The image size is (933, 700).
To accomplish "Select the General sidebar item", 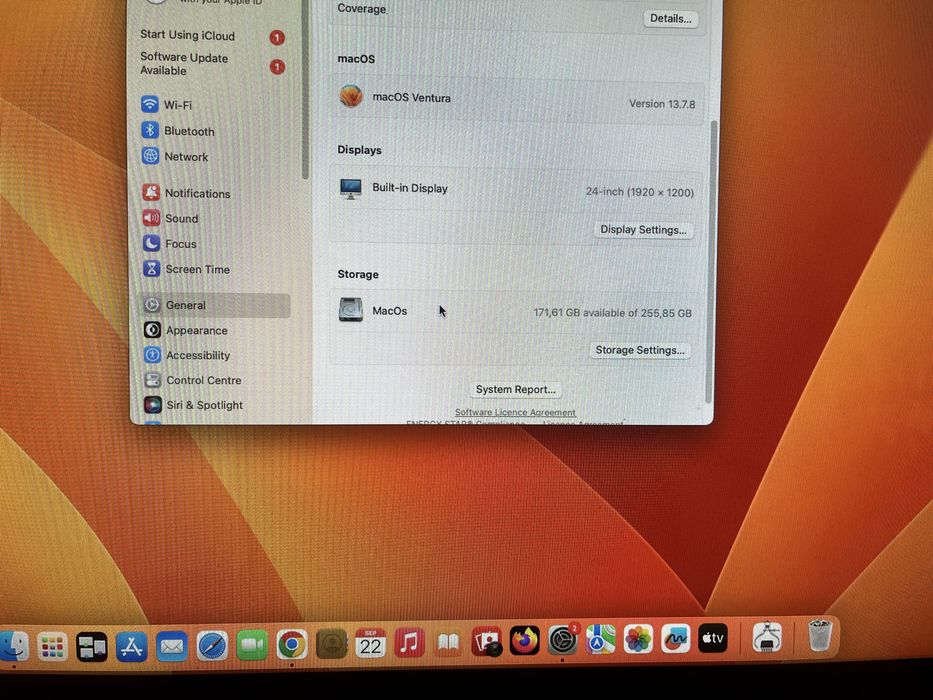I will tap(216, 305).
